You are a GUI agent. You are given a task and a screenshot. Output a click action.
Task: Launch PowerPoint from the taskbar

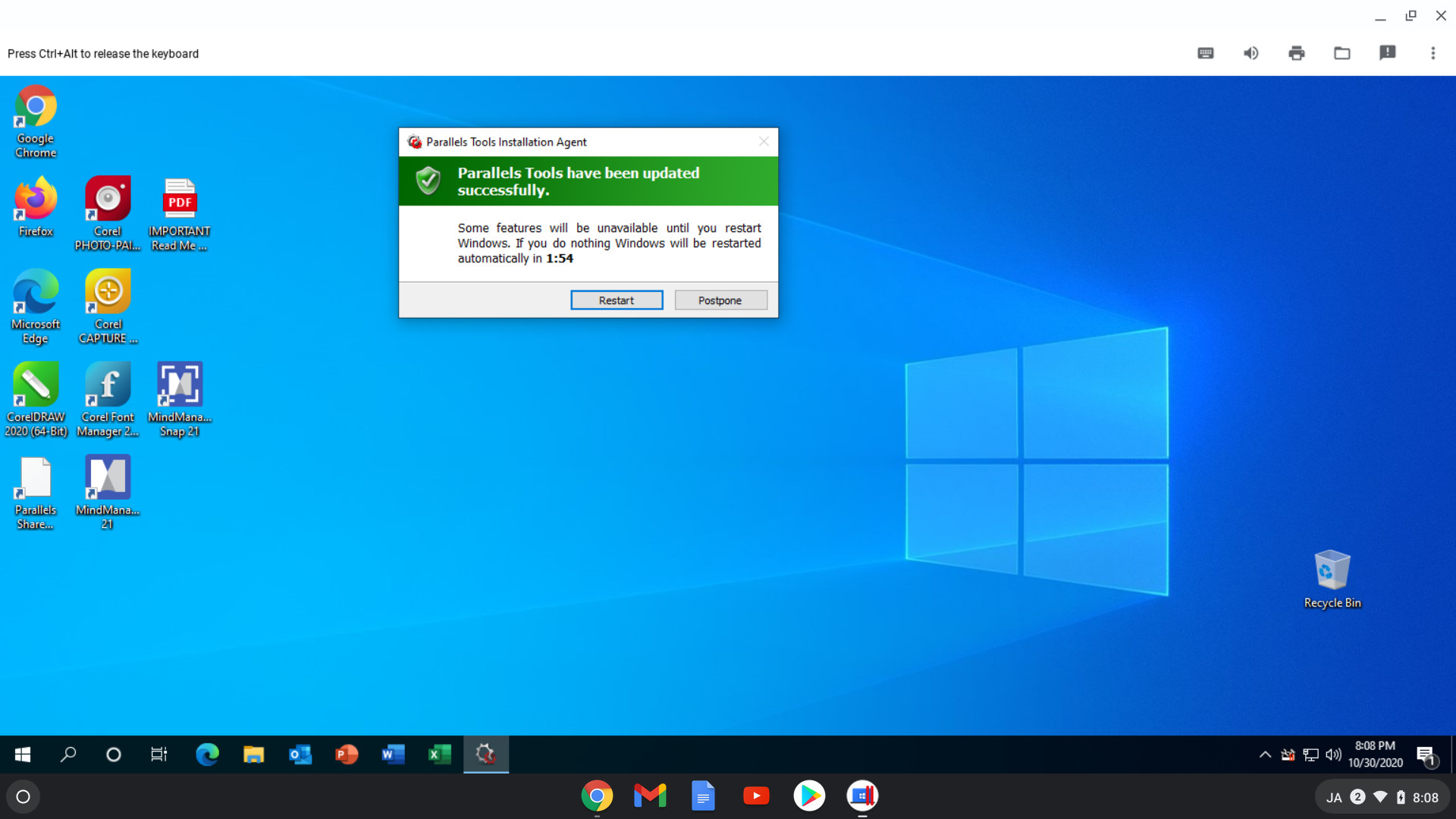click(x=347, y=755)
